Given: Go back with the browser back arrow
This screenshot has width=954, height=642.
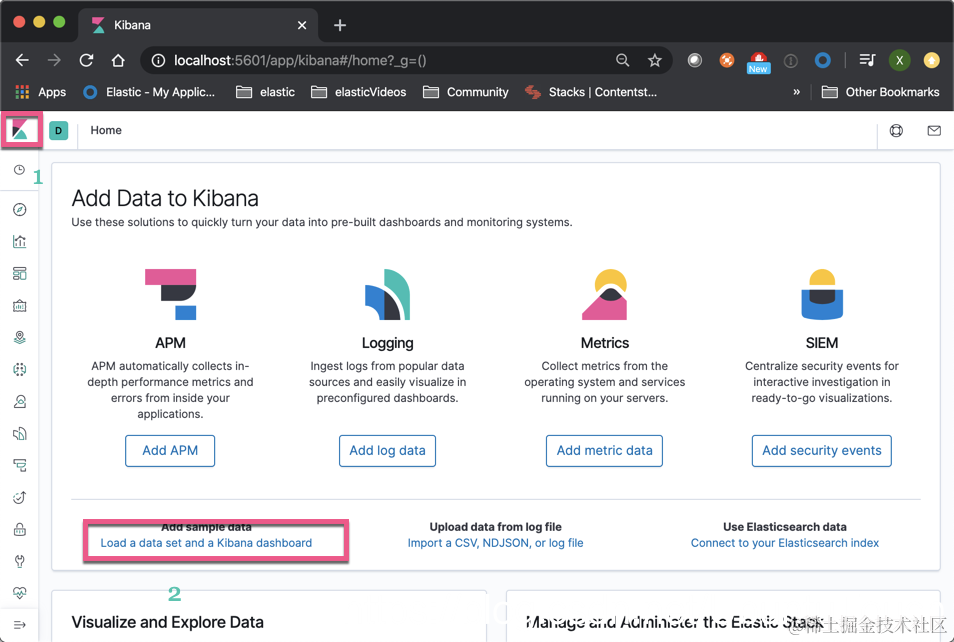Looking at the screenshot, I should [23, 60].
